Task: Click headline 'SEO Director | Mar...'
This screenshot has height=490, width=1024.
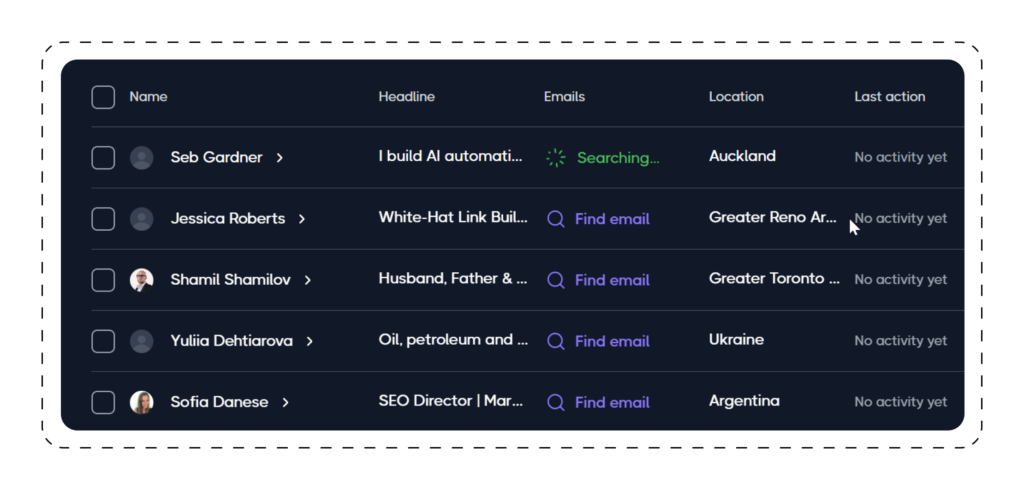Action: click(451, 401)
